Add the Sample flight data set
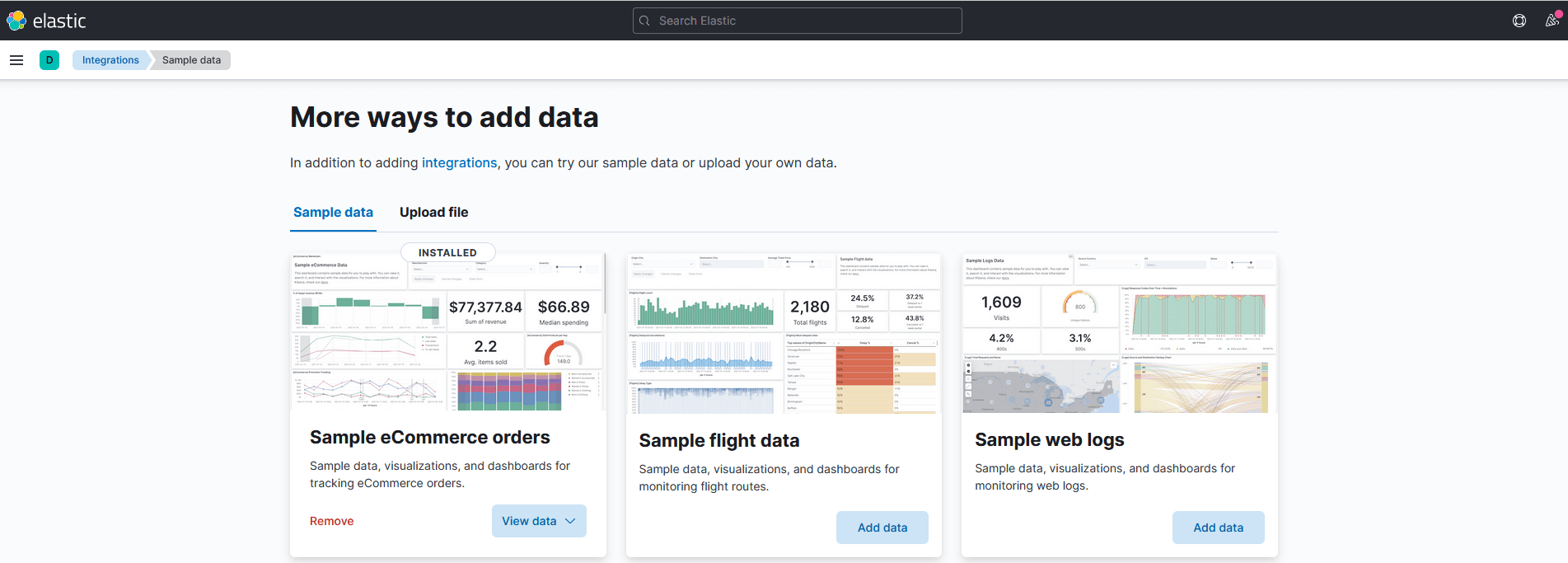 tap(882, 528)
